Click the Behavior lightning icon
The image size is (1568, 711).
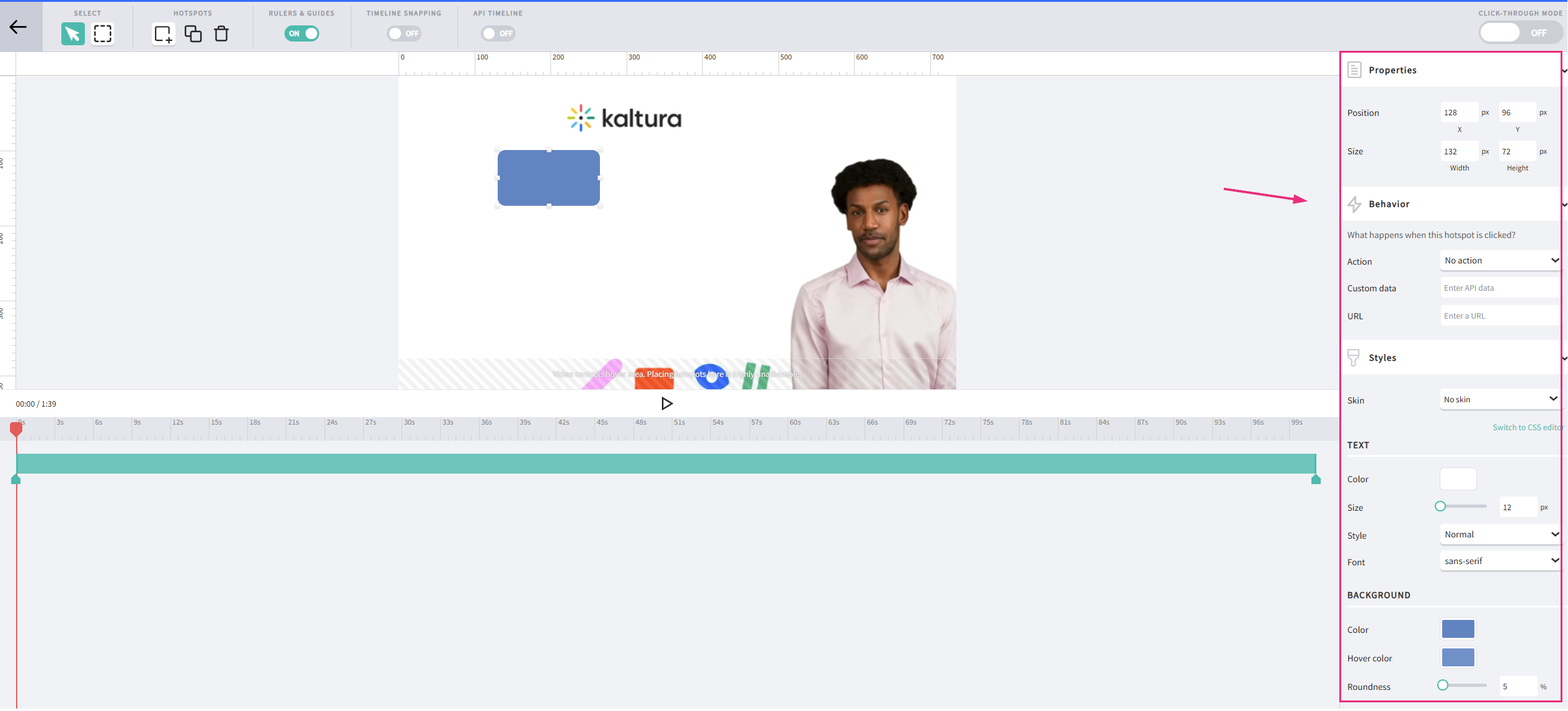tap(1354, 204)
